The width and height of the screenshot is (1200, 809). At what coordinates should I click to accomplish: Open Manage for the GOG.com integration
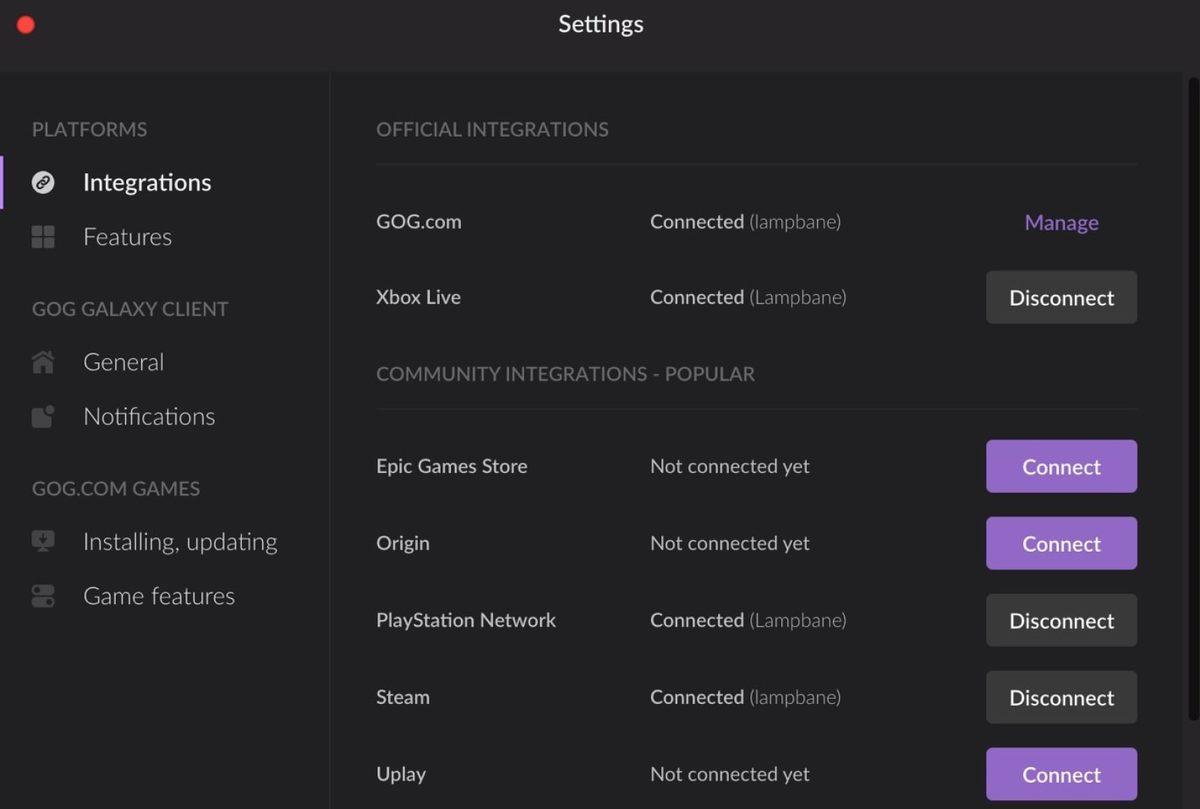tap(1061, 222)
